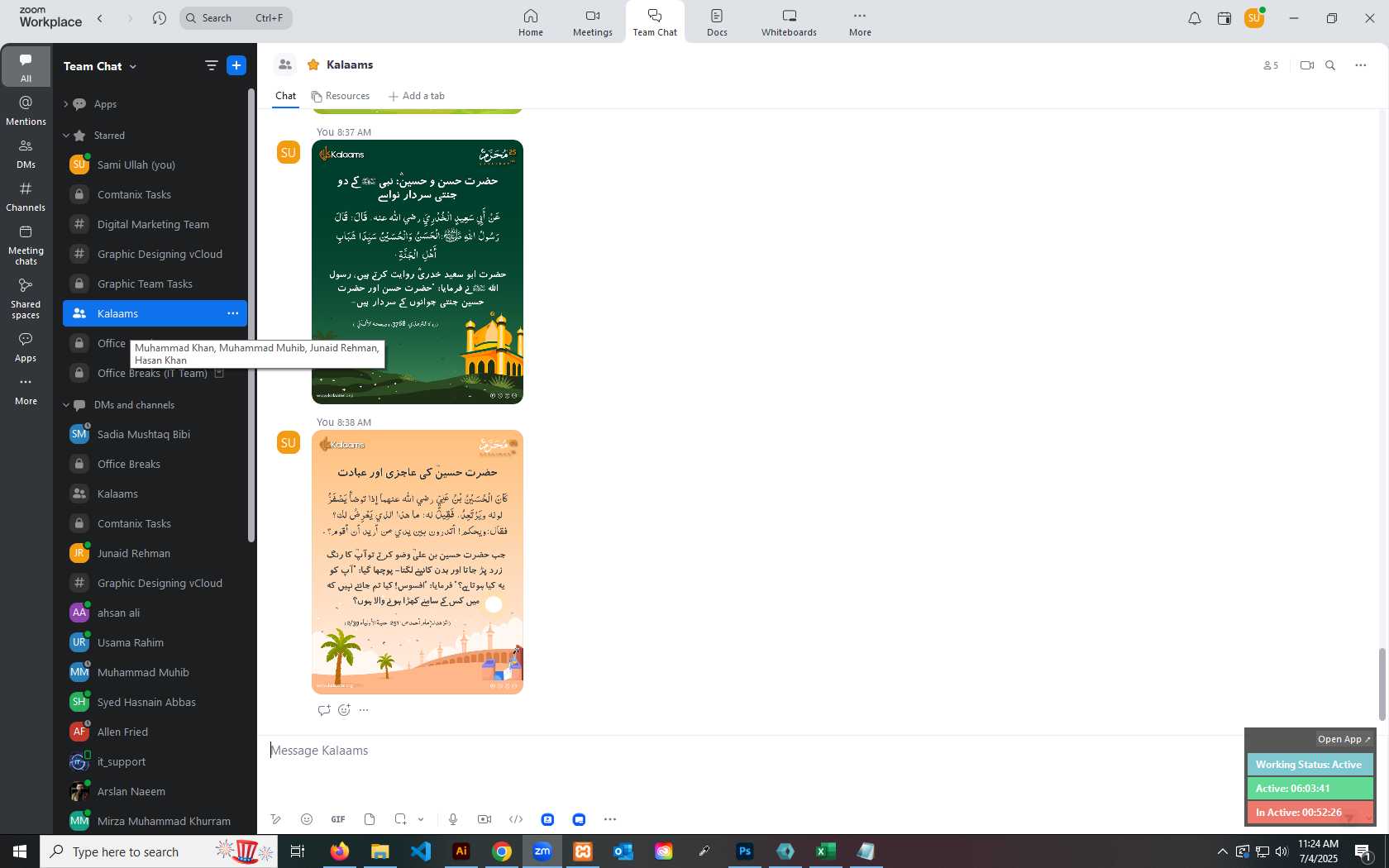Click Open App in the tracker widget

[1344, 739]
